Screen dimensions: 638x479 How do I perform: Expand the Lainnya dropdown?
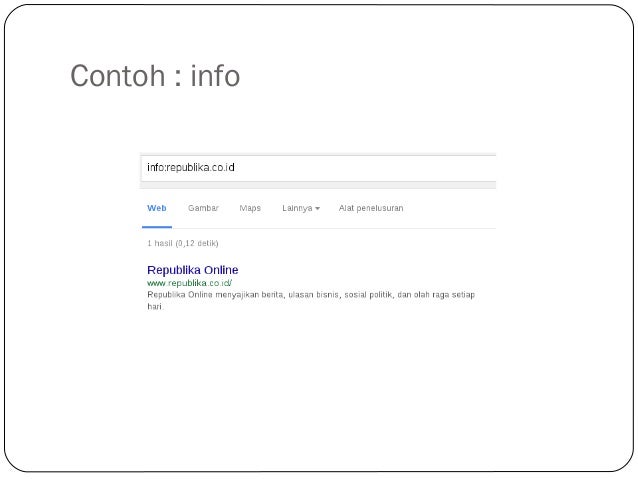tap(301, 208)
